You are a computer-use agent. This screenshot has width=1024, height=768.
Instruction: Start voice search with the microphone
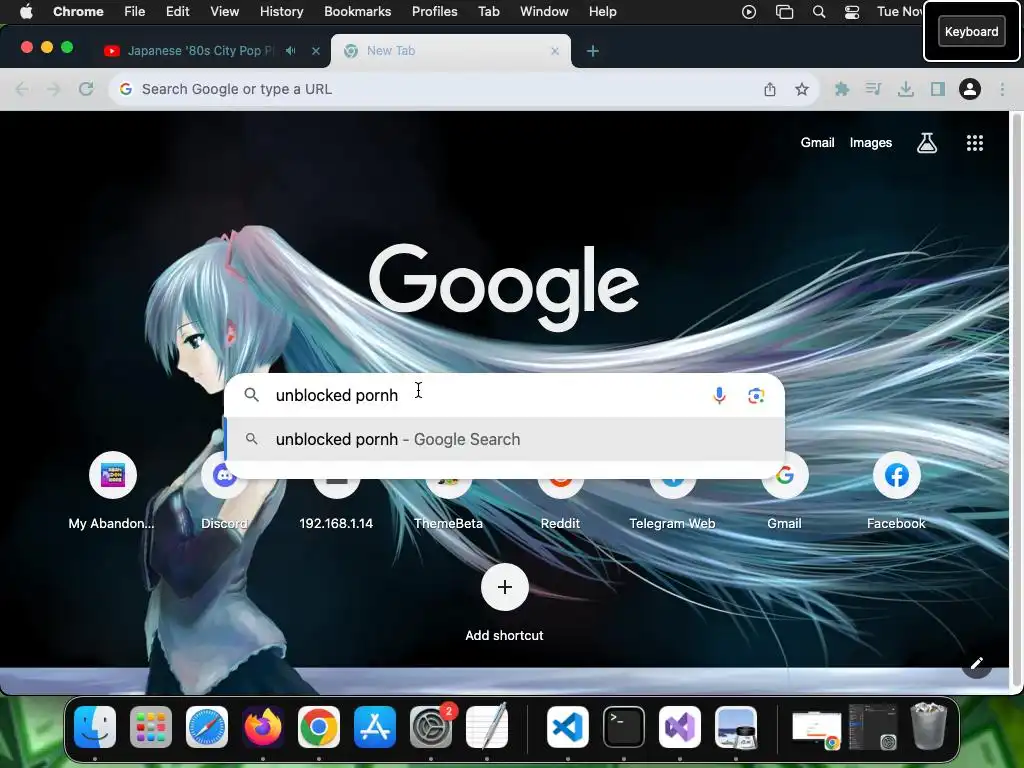pyautogui.click(x=719, y=395)
